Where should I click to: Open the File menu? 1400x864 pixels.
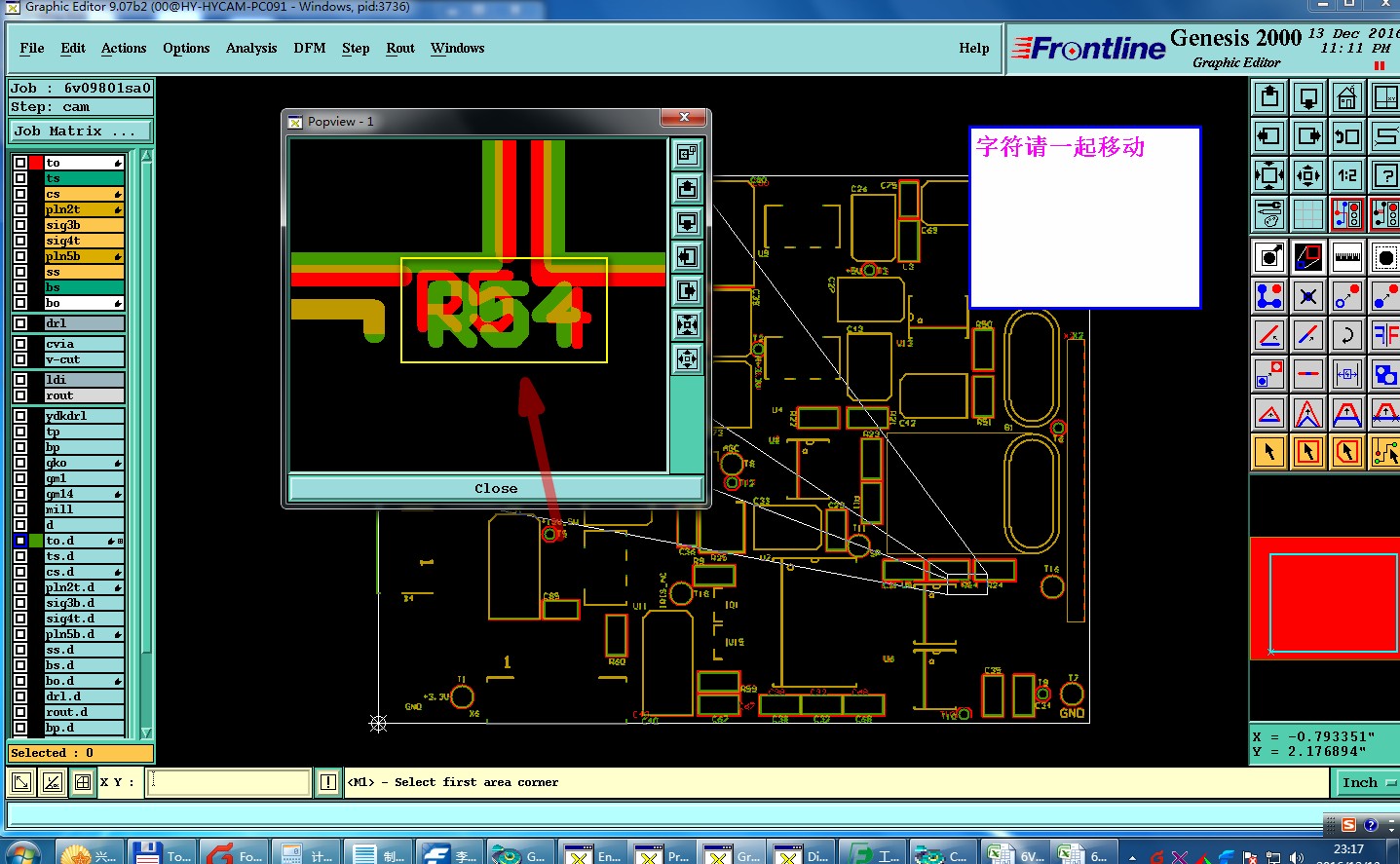[32, 48]
